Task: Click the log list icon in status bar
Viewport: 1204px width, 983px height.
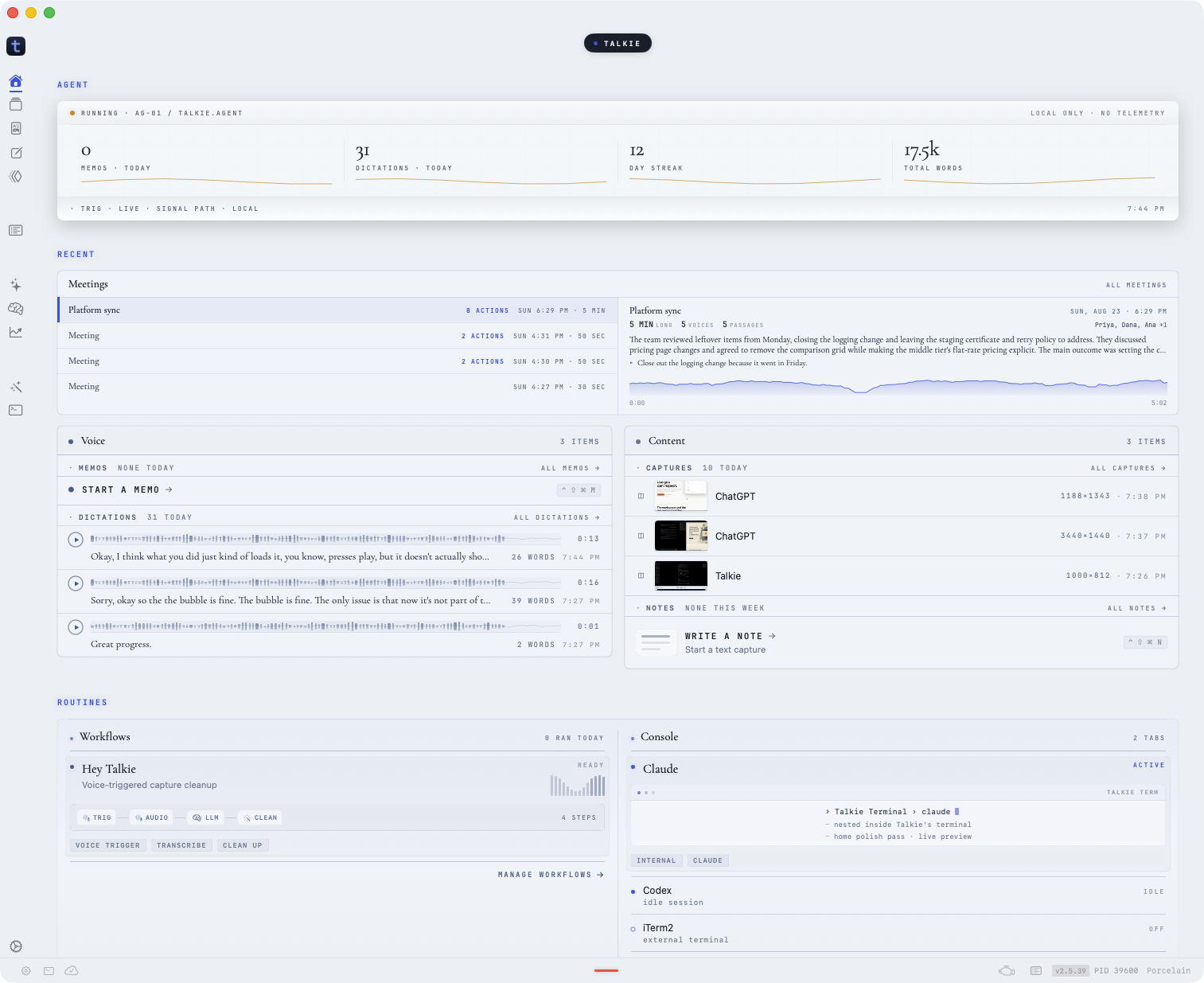Action: (1036, 971)
